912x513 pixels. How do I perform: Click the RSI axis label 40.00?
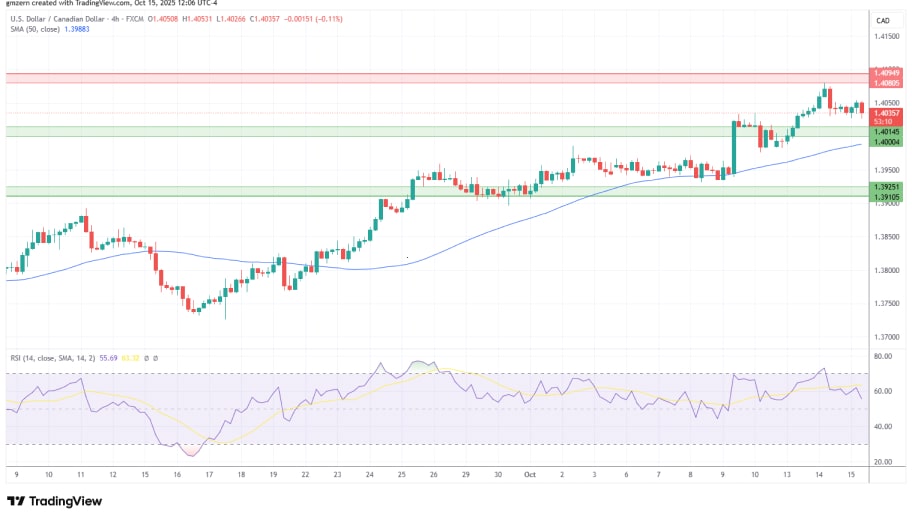coord(883,427)
